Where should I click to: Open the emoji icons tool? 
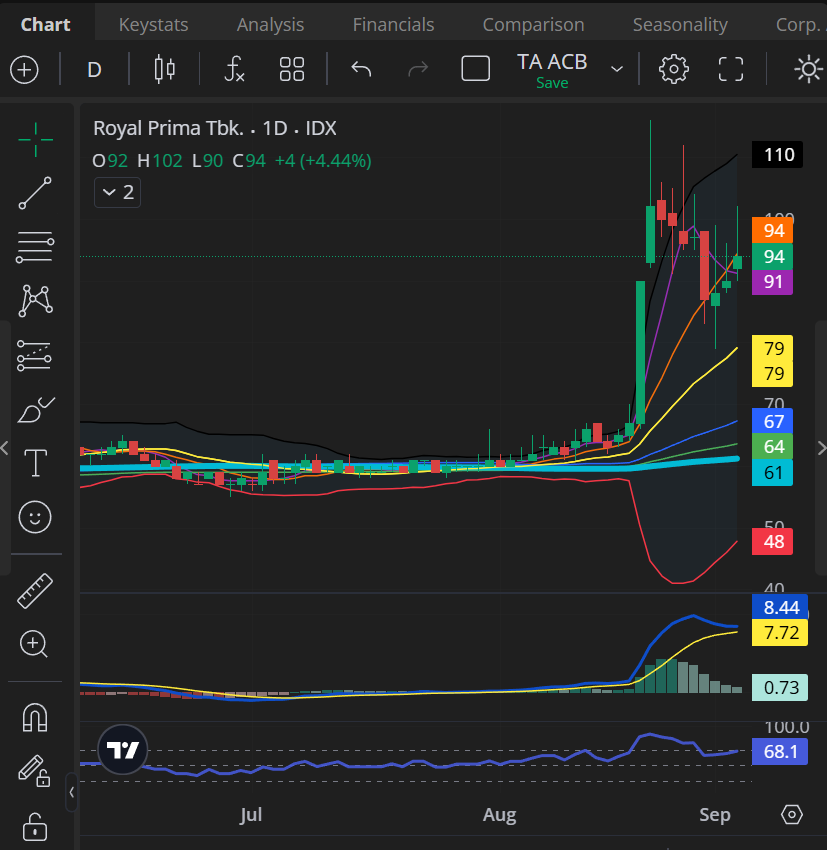(35, 517)
